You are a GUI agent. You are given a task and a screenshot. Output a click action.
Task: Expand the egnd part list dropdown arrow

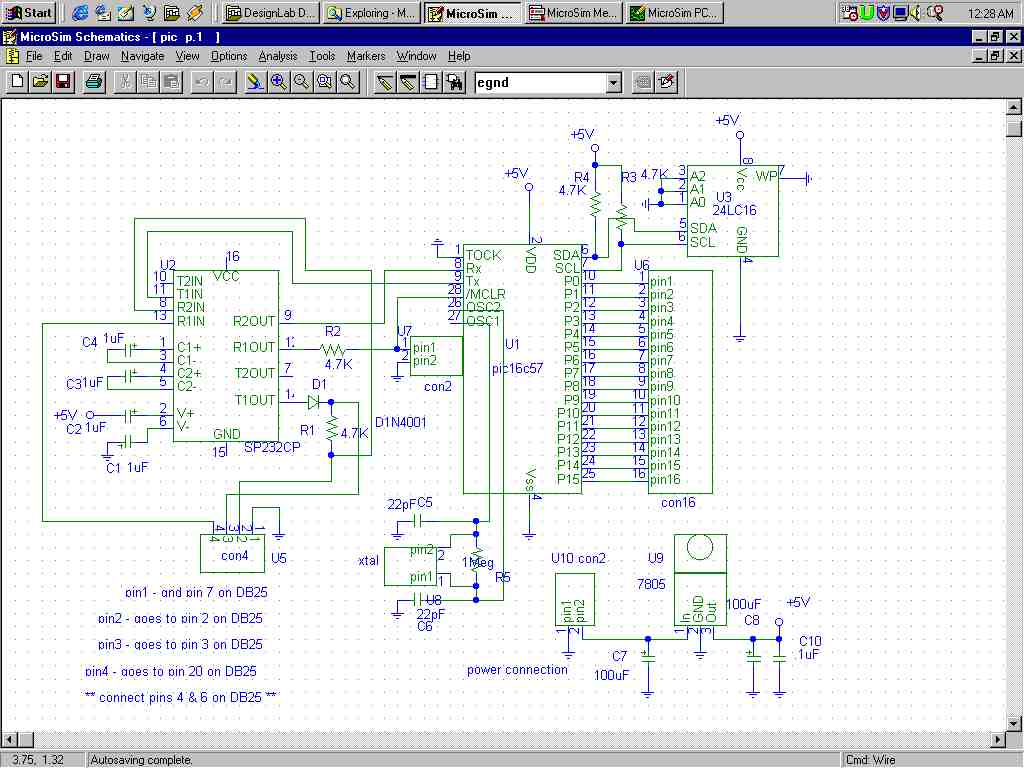click(613, 83)
